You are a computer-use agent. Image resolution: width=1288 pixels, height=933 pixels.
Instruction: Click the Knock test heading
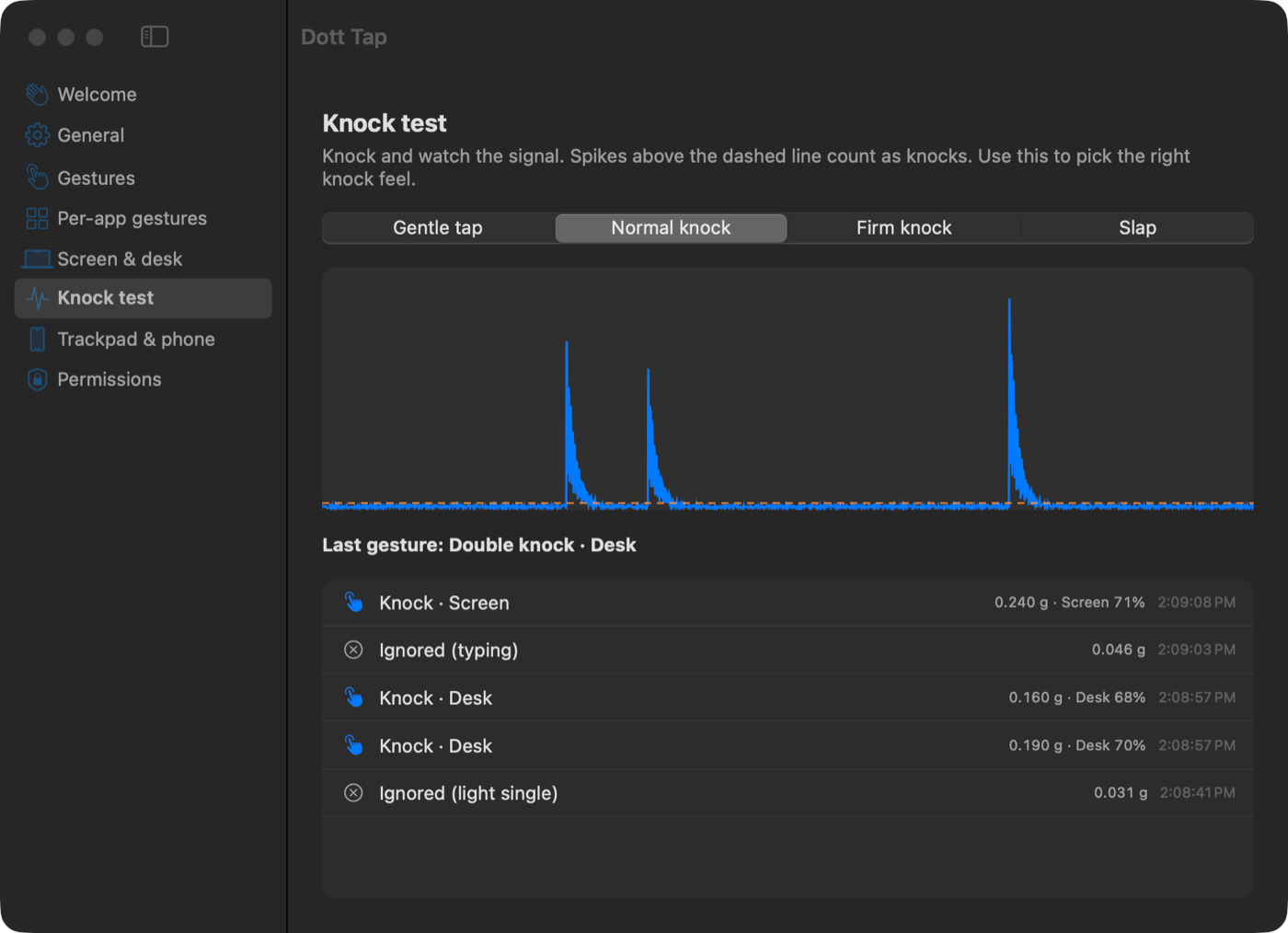(x=384, y=123)
